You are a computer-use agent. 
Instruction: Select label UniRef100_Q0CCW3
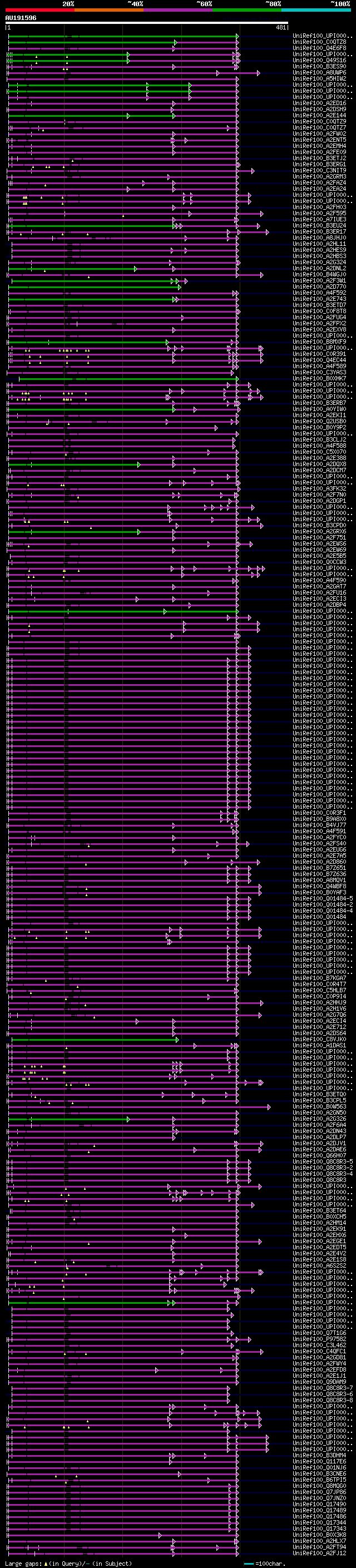[x=319, y=562]
